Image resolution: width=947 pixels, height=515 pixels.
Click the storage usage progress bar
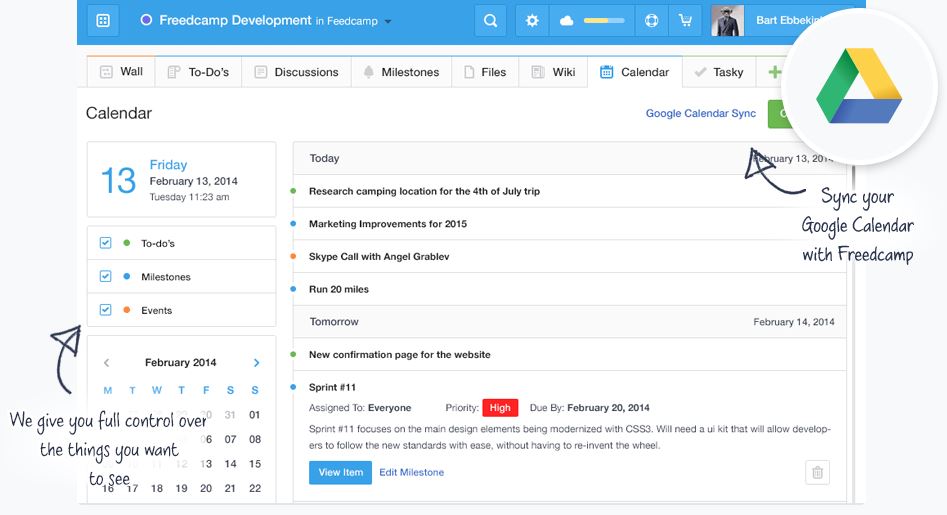tap(604, 21)
